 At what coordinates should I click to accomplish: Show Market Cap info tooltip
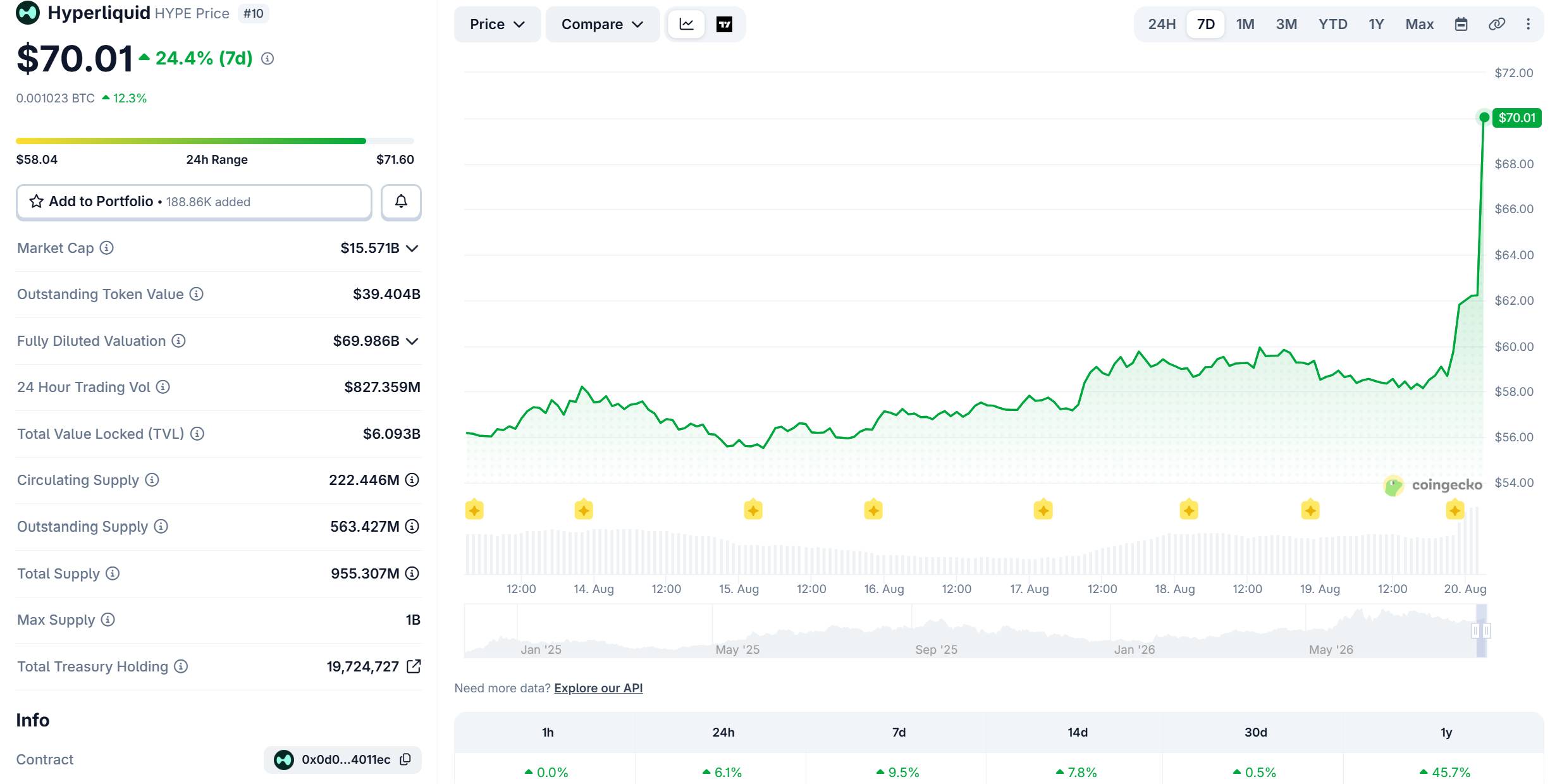[107, 248]
